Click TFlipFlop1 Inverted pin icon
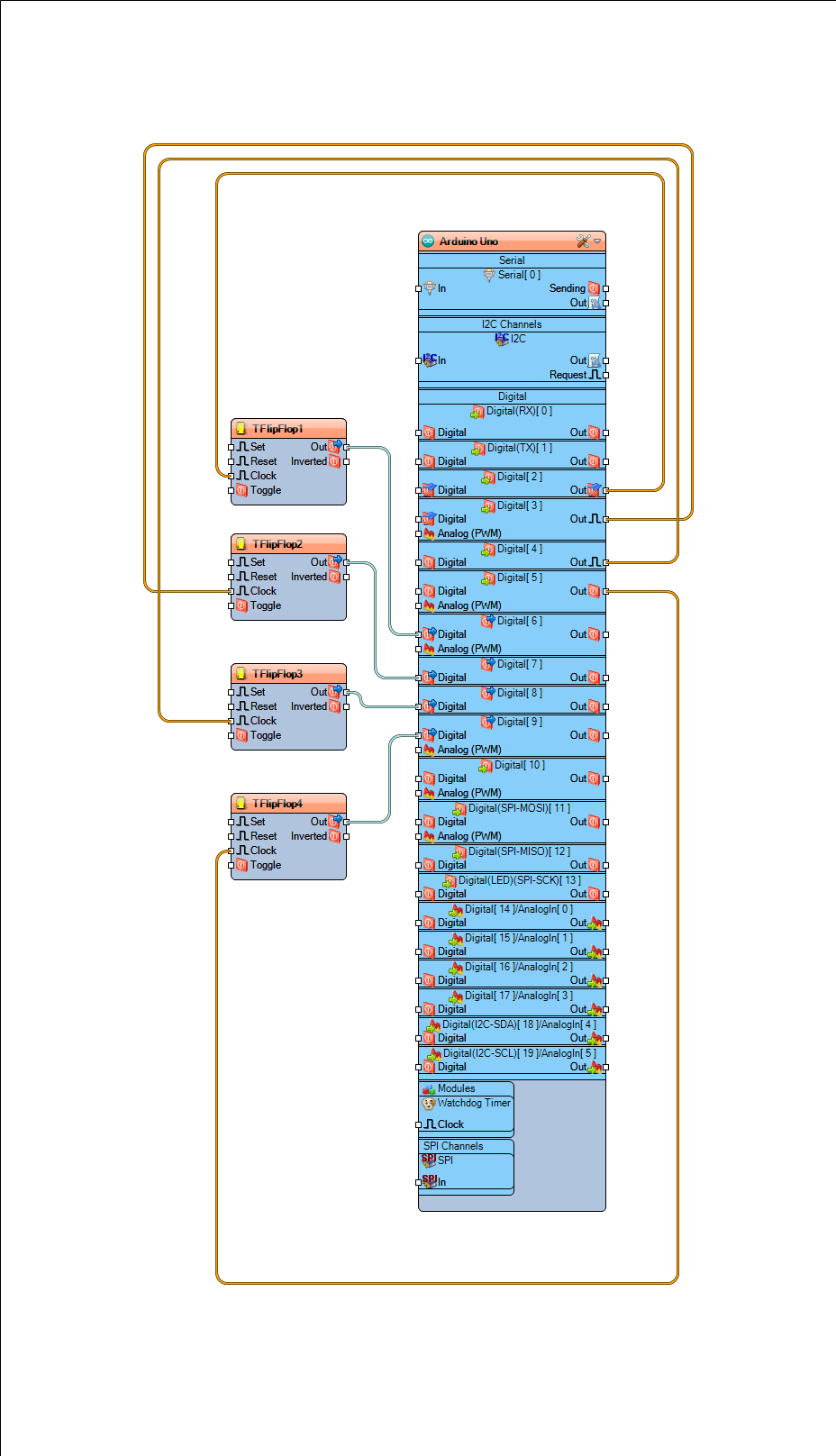This screenshot has height=1456, width=836. click(x=334, y=461)
